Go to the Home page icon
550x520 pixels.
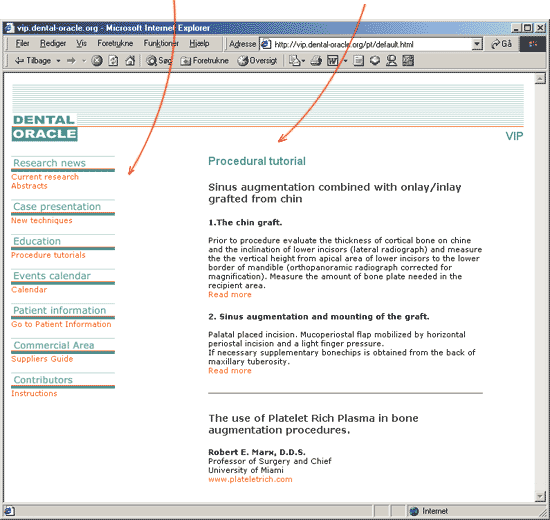[130, 61]
